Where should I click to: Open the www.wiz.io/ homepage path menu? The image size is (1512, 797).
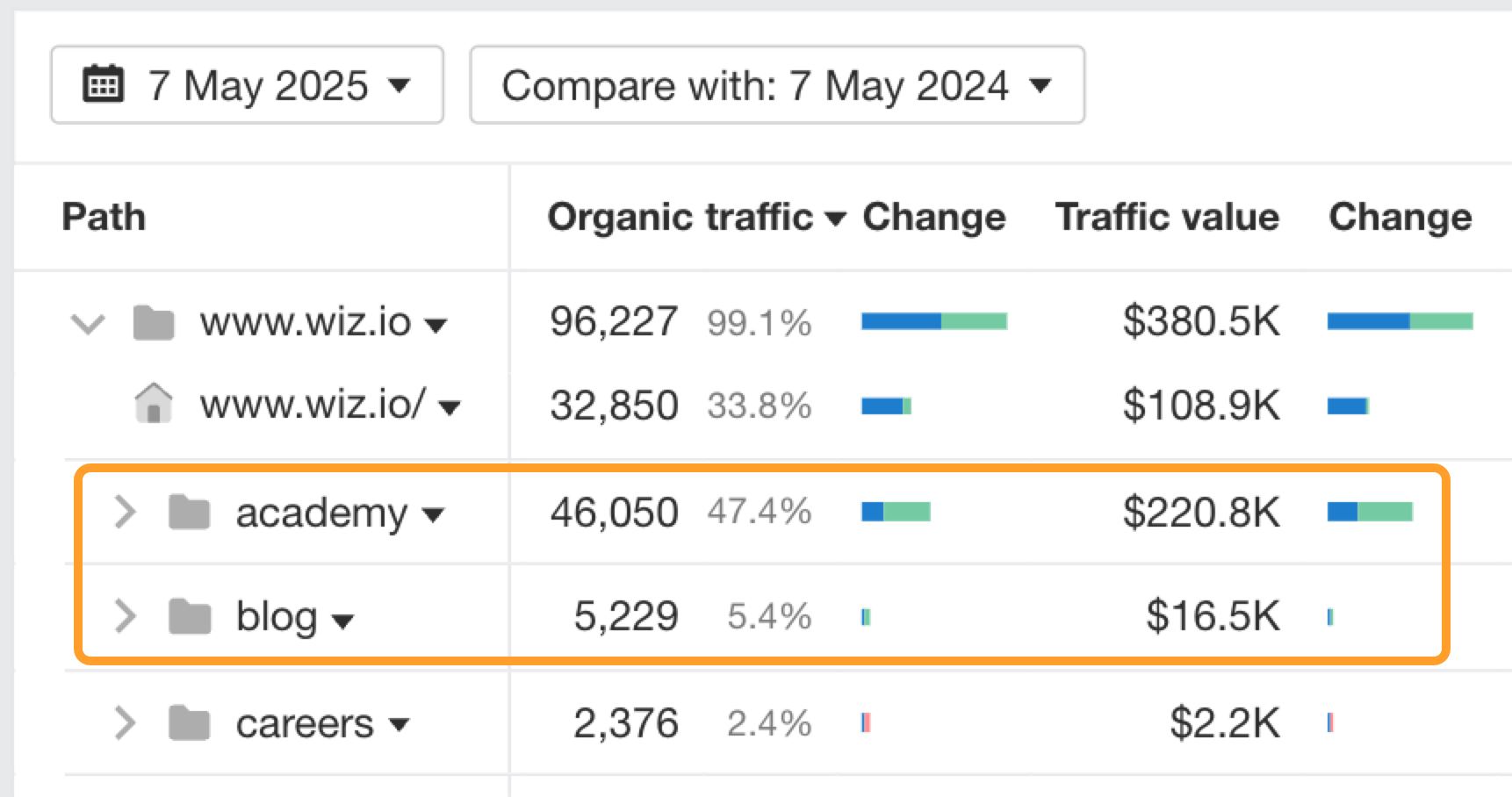point(450,407)
